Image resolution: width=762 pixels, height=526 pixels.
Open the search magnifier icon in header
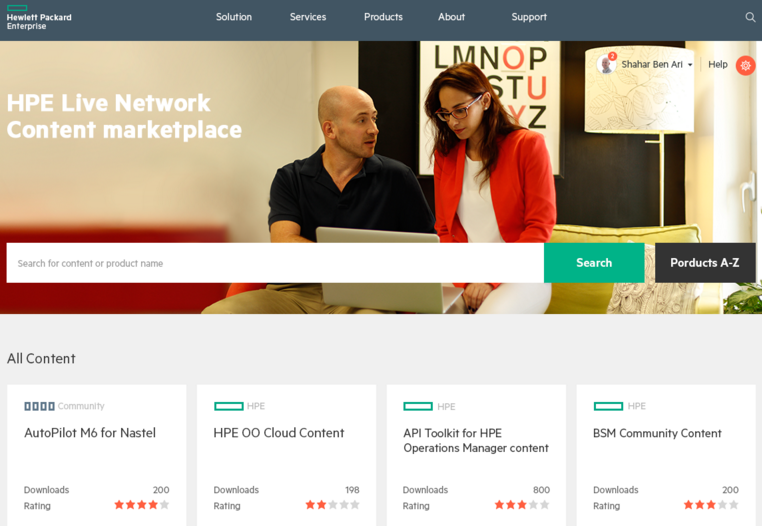[750, 18]
